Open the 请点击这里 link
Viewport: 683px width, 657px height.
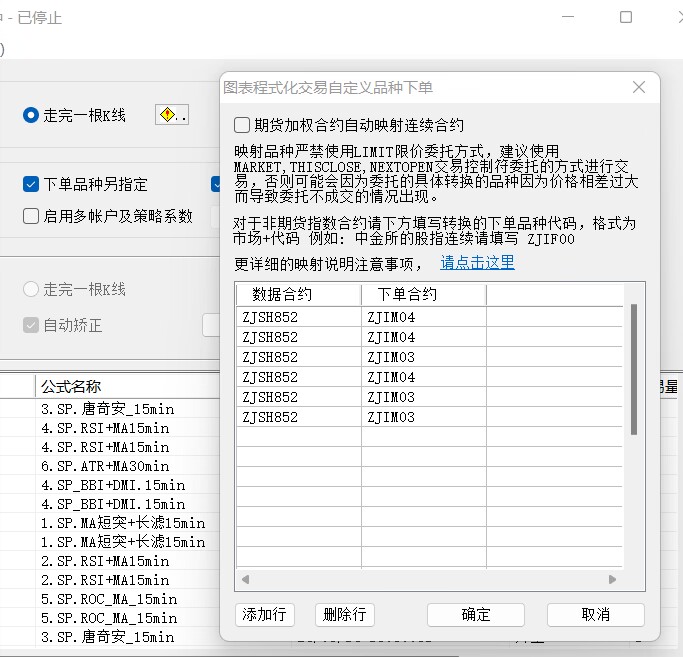(477, 263)
